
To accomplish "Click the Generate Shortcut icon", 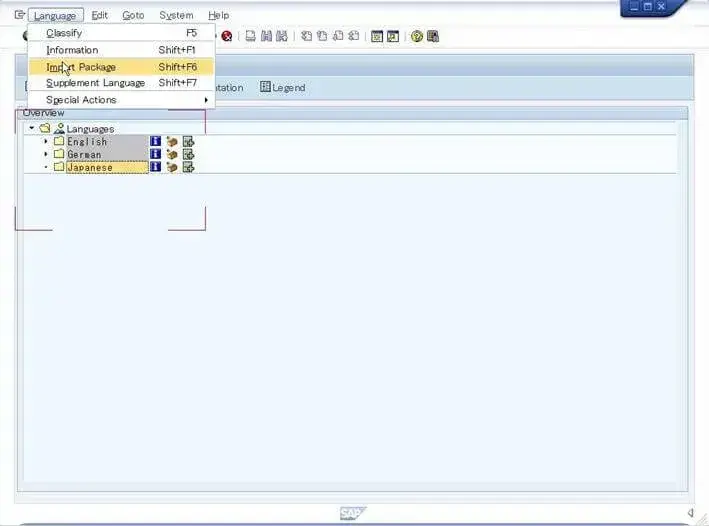I will pyautogui.click(x=393, y=36).
